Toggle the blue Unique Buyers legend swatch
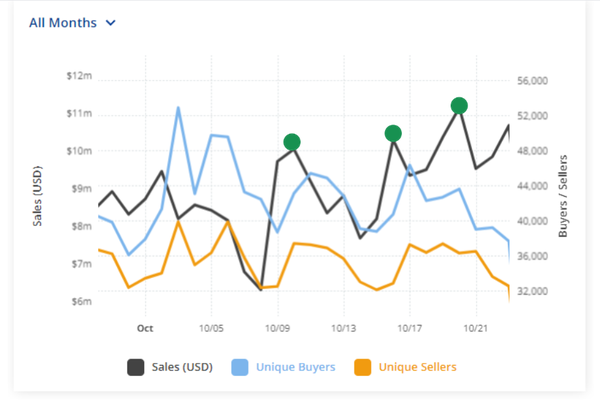 coord(240,367)
